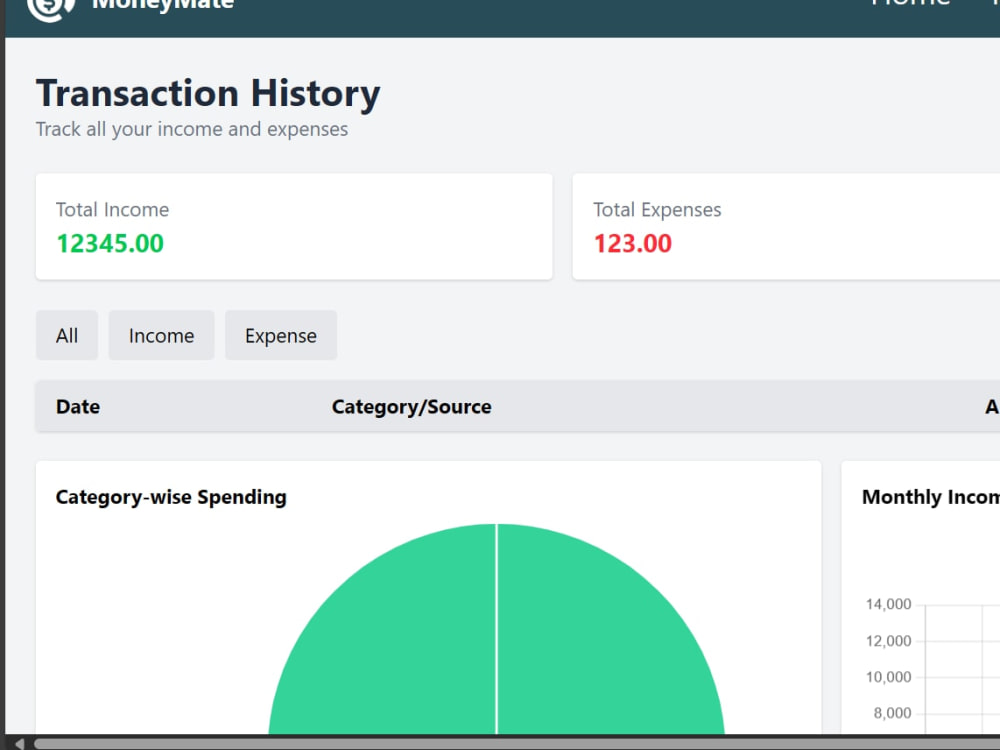Click the Category-wise Spending title
This screenshot has width=1000, height=750.
(171, 497)
